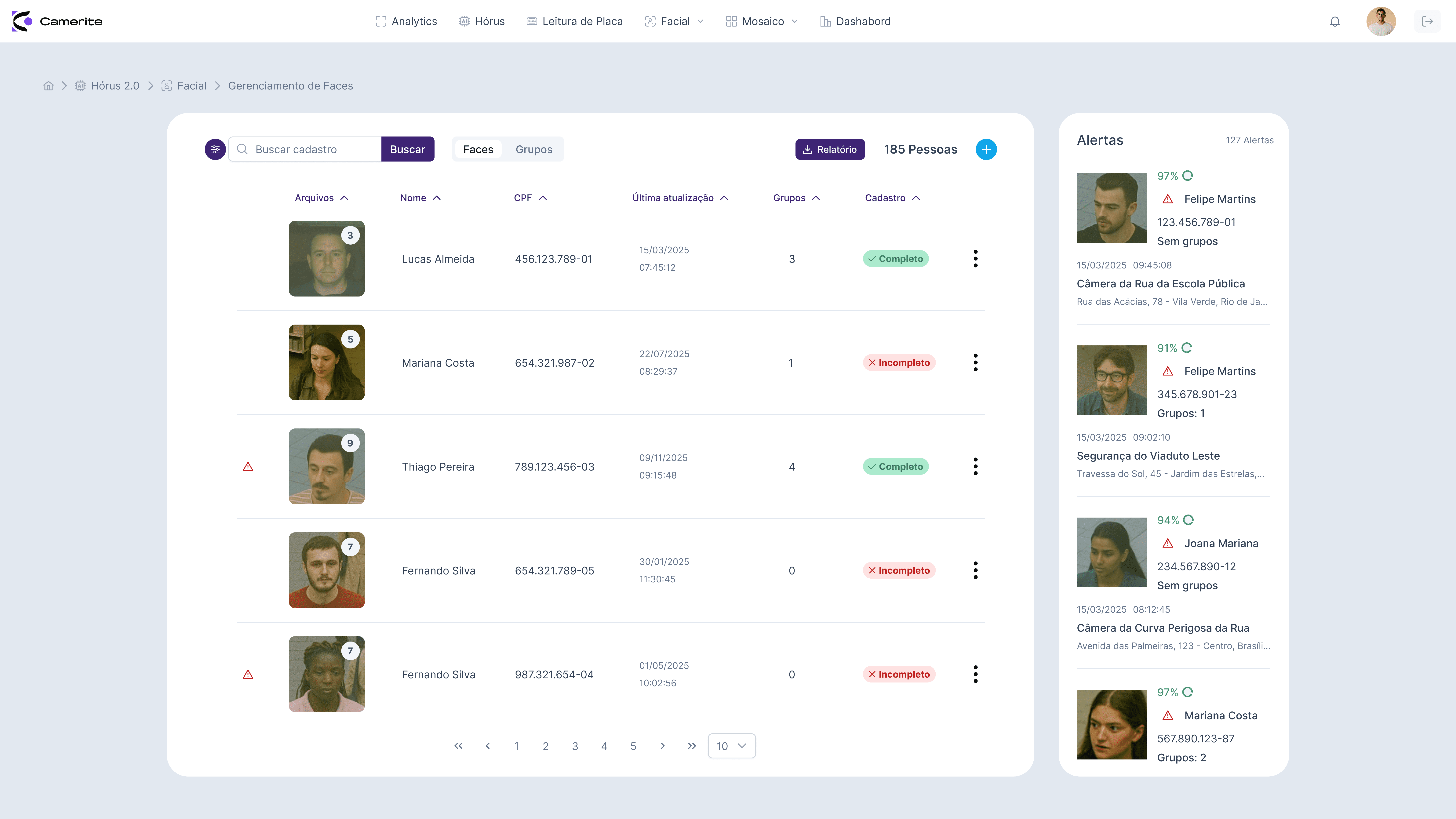Open the notifications bell
Screen dimensions: 1456x819
1335,21
